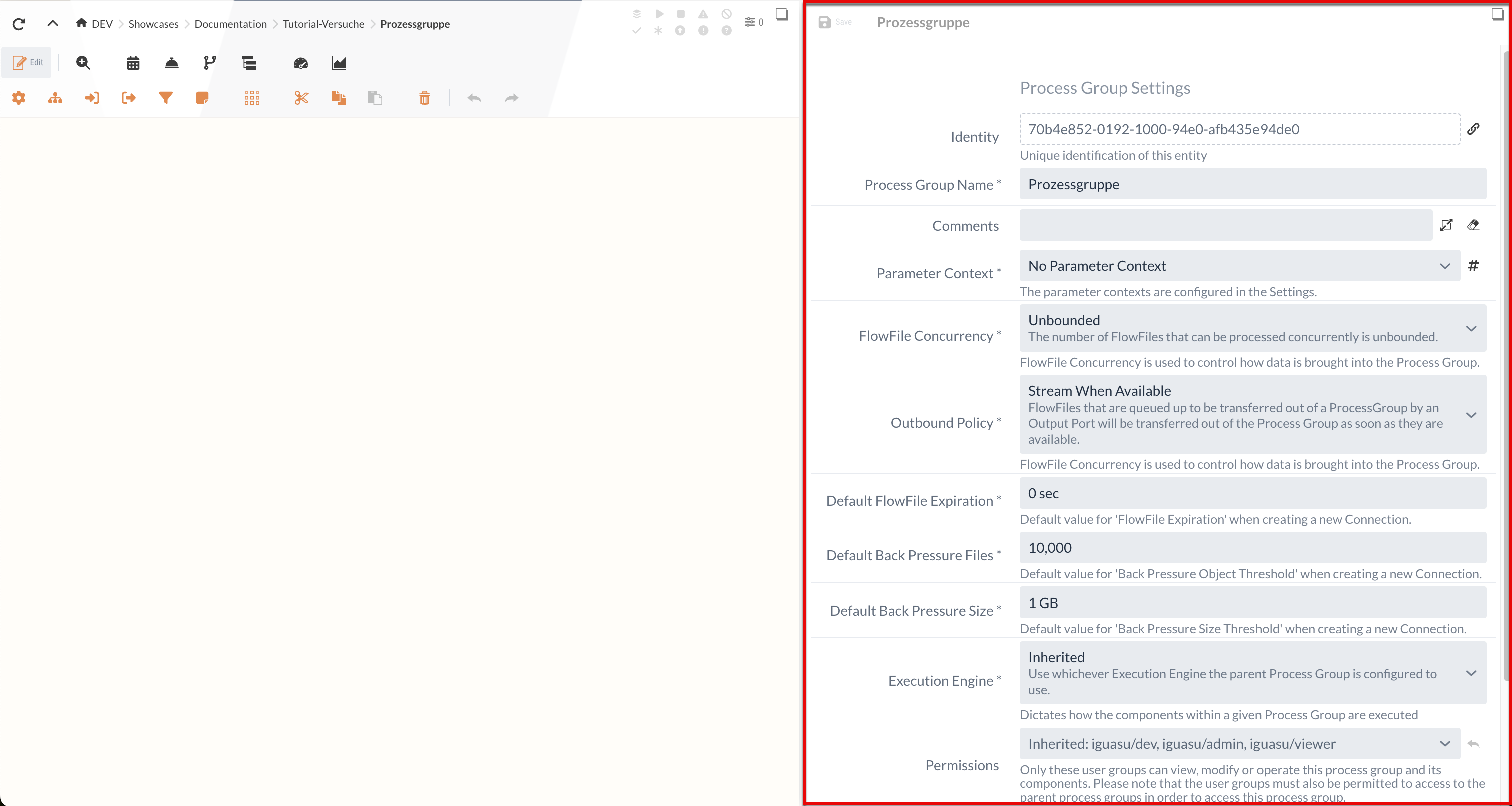1512x806 pixels.
Task: Toggle the Edit mode button
Action: [27, 62]
